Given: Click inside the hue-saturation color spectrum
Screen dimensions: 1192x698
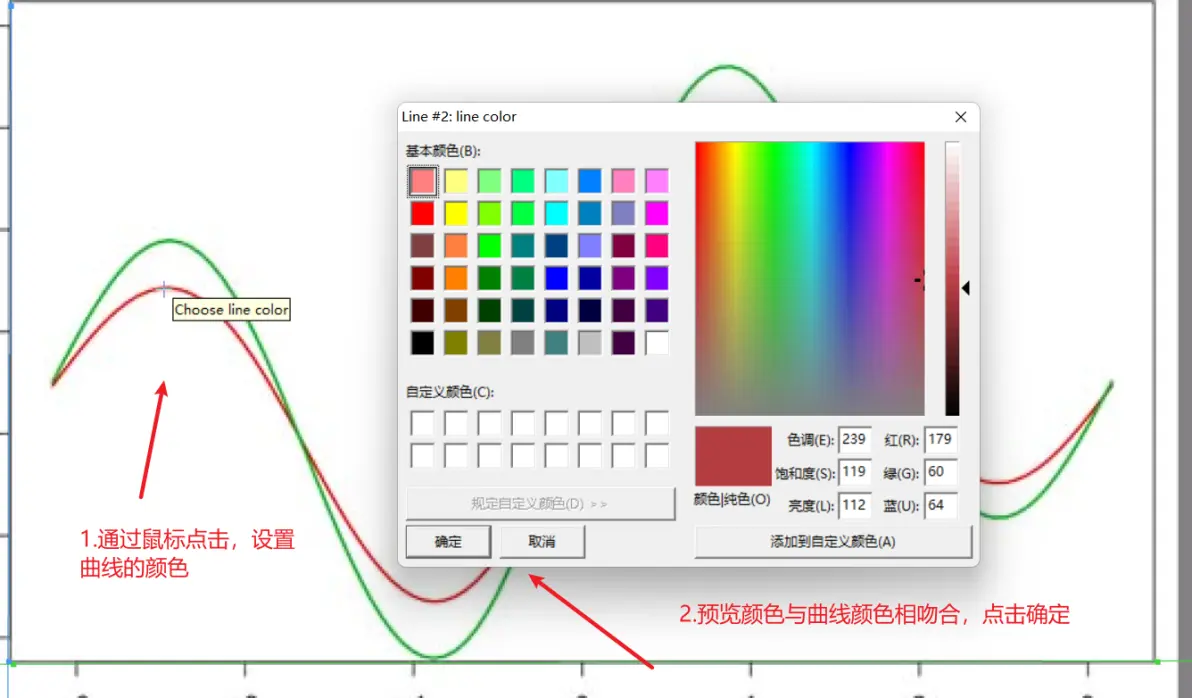Looking at the screenshot, I should point(810,278).
